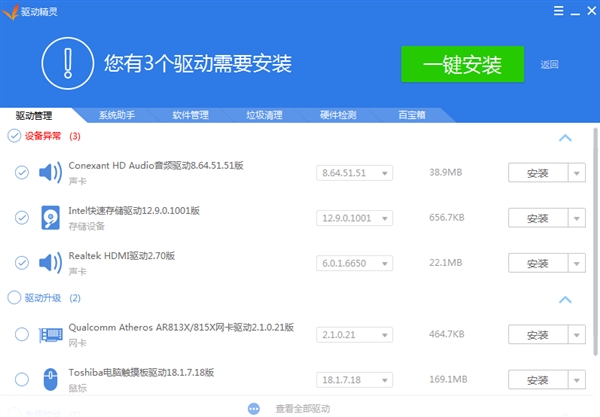Click the 464.7KB size value
This screenshot has width=600, height=417.
coord(447,334)
